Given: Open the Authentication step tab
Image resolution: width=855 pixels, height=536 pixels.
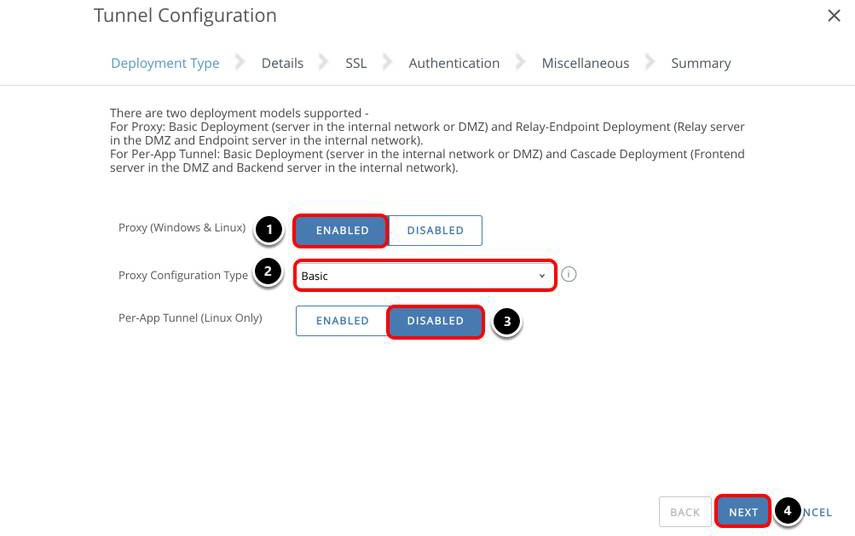Looking at the screenshot, I should point(454,63).
